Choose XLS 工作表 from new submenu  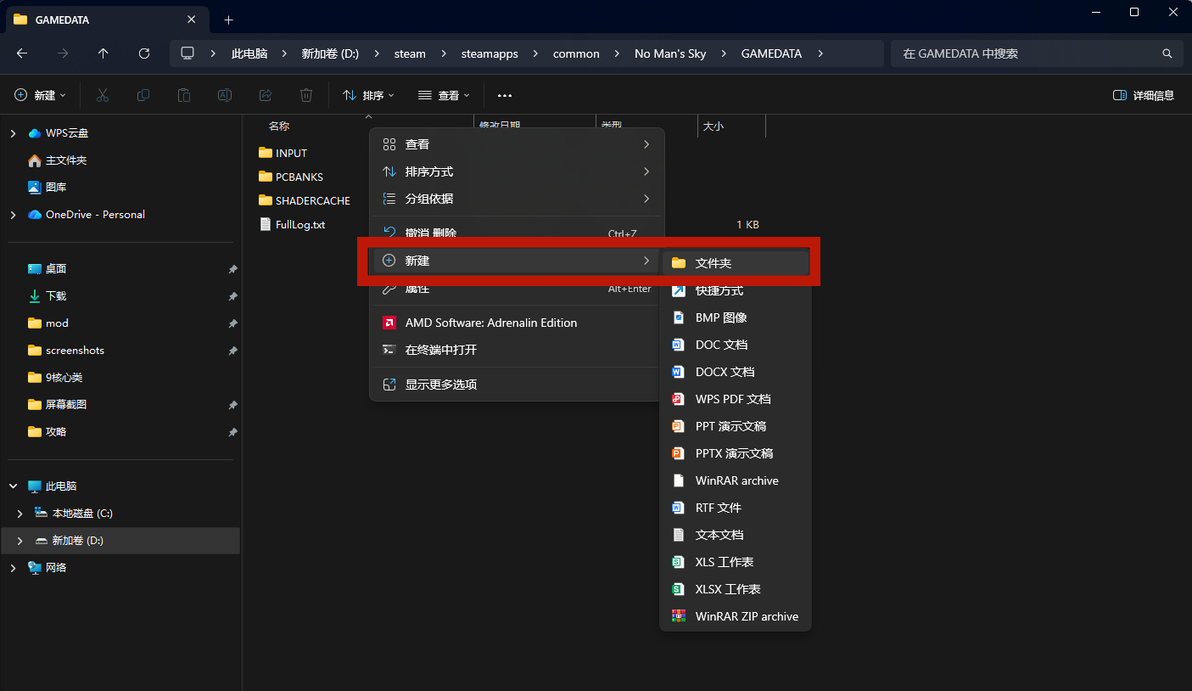click(x=735, y=562)
